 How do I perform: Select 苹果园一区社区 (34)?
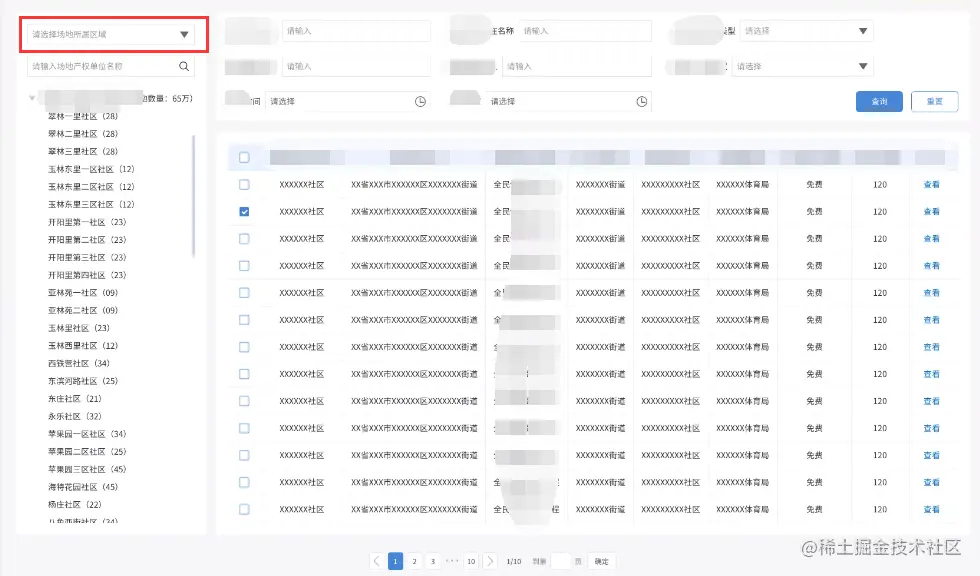(x=87, y=434)
